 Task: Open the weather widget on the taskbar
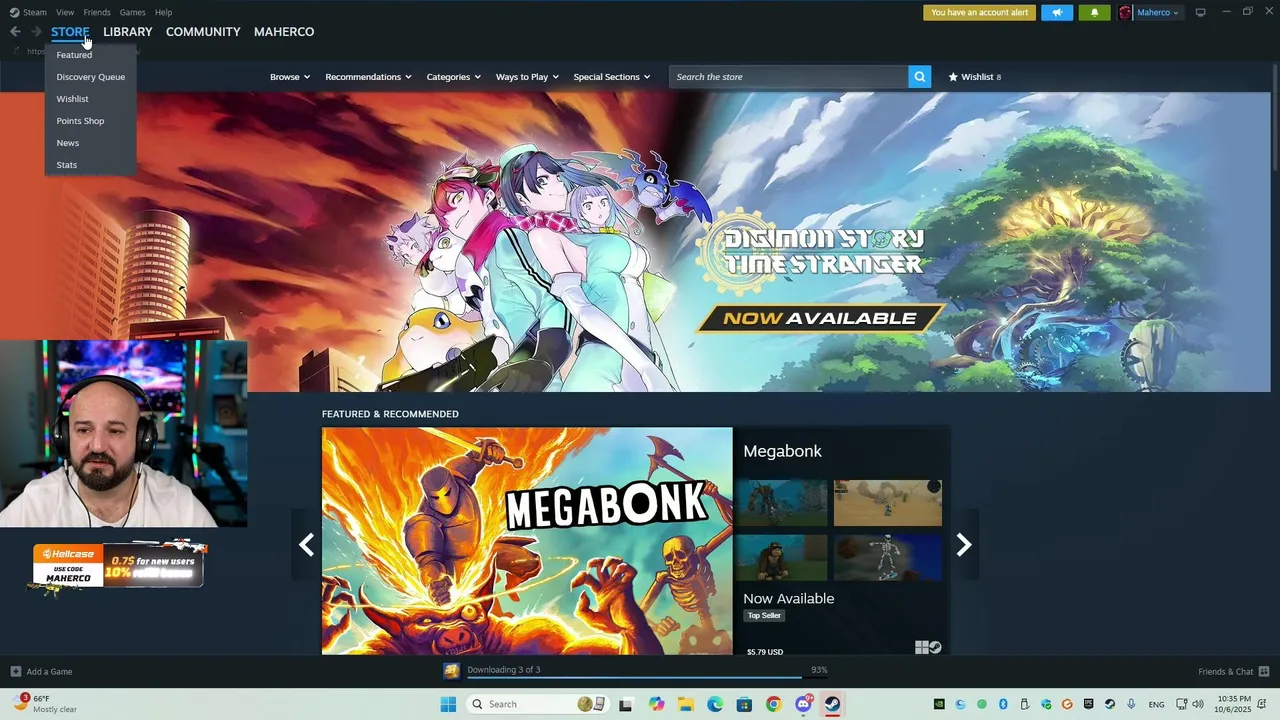(x=46, y=704)
